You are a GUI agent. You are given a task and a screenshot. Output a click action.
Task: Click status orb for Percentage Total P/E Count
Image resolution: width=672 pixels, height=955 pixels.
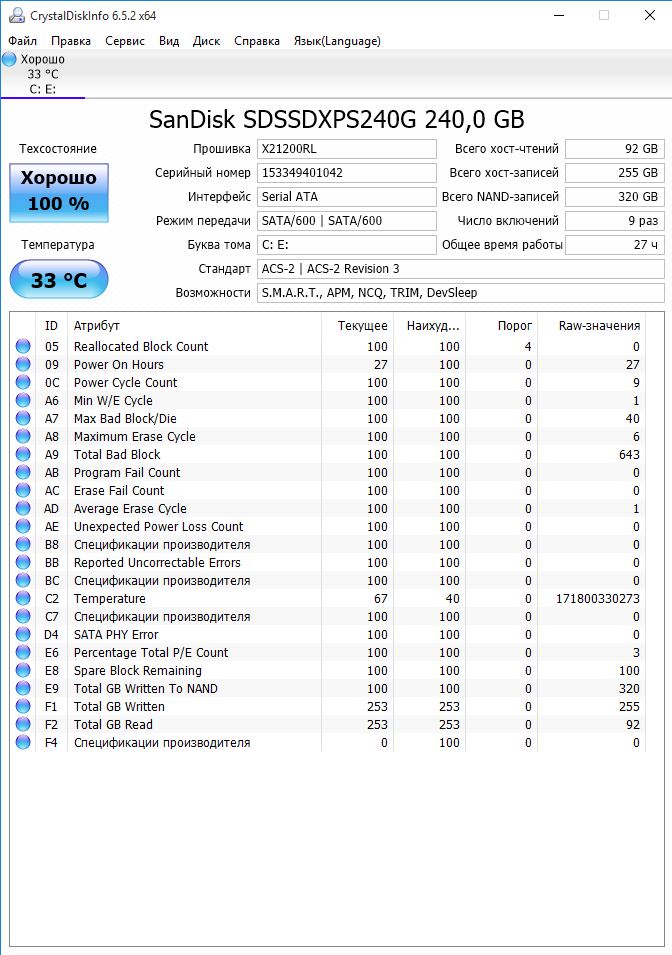point(23,652)
